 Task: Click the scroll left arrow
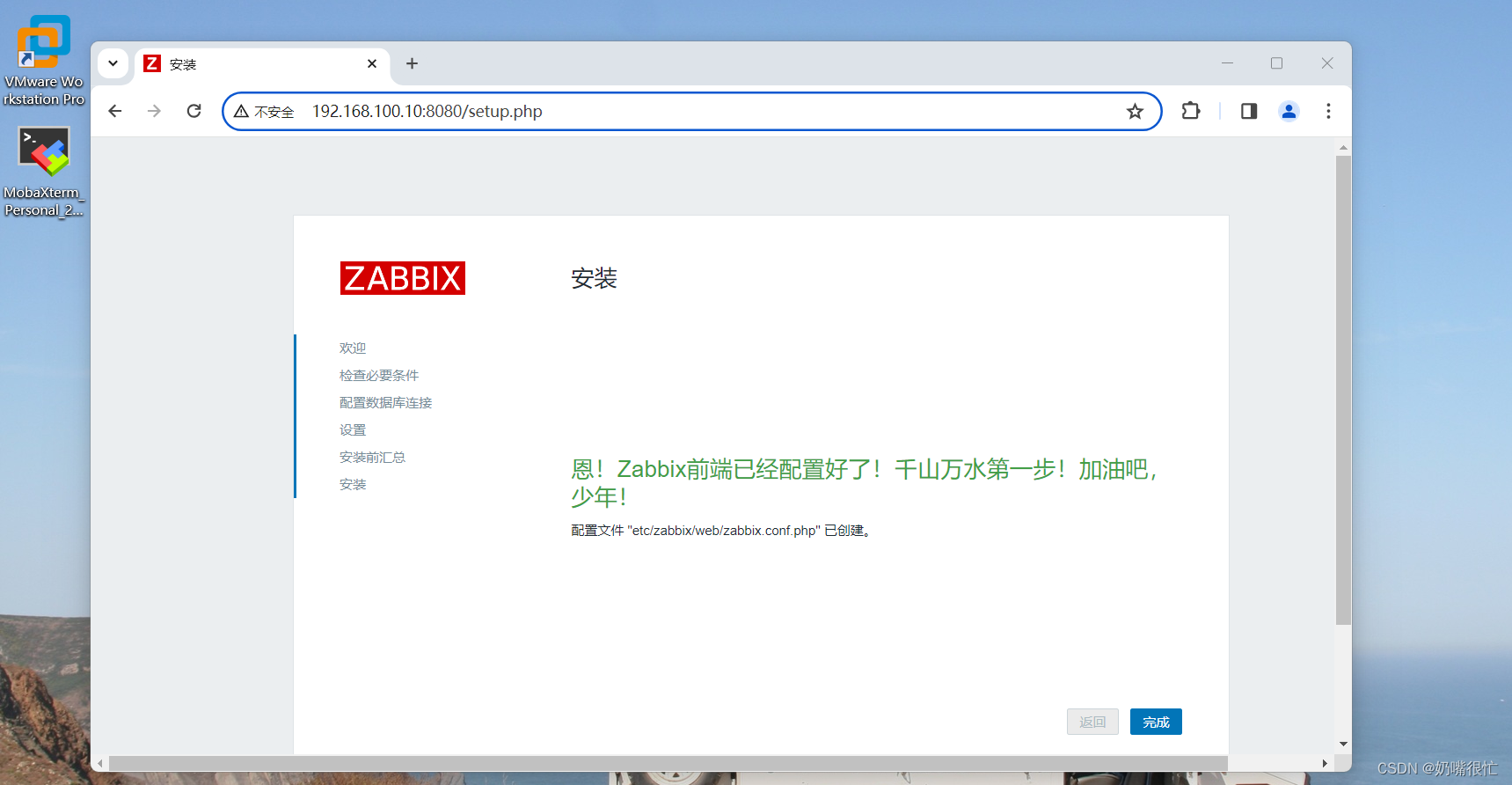(x=101, y=763)
